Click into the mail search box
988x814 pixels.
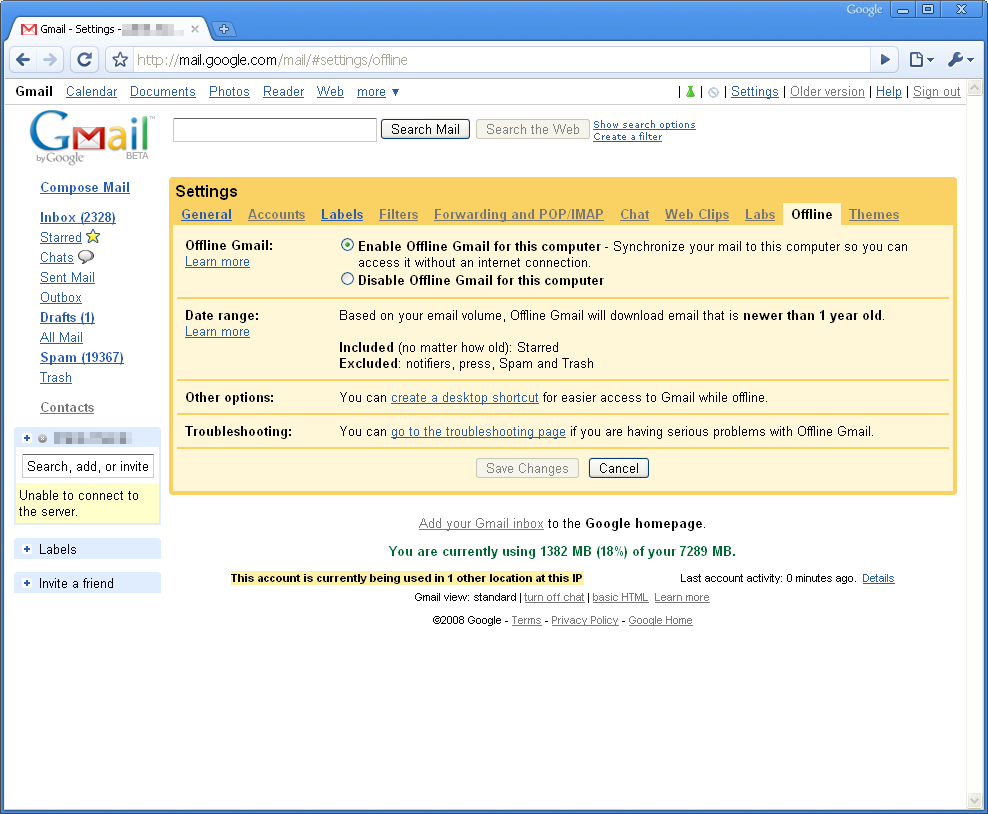click(x=275, y=130)
